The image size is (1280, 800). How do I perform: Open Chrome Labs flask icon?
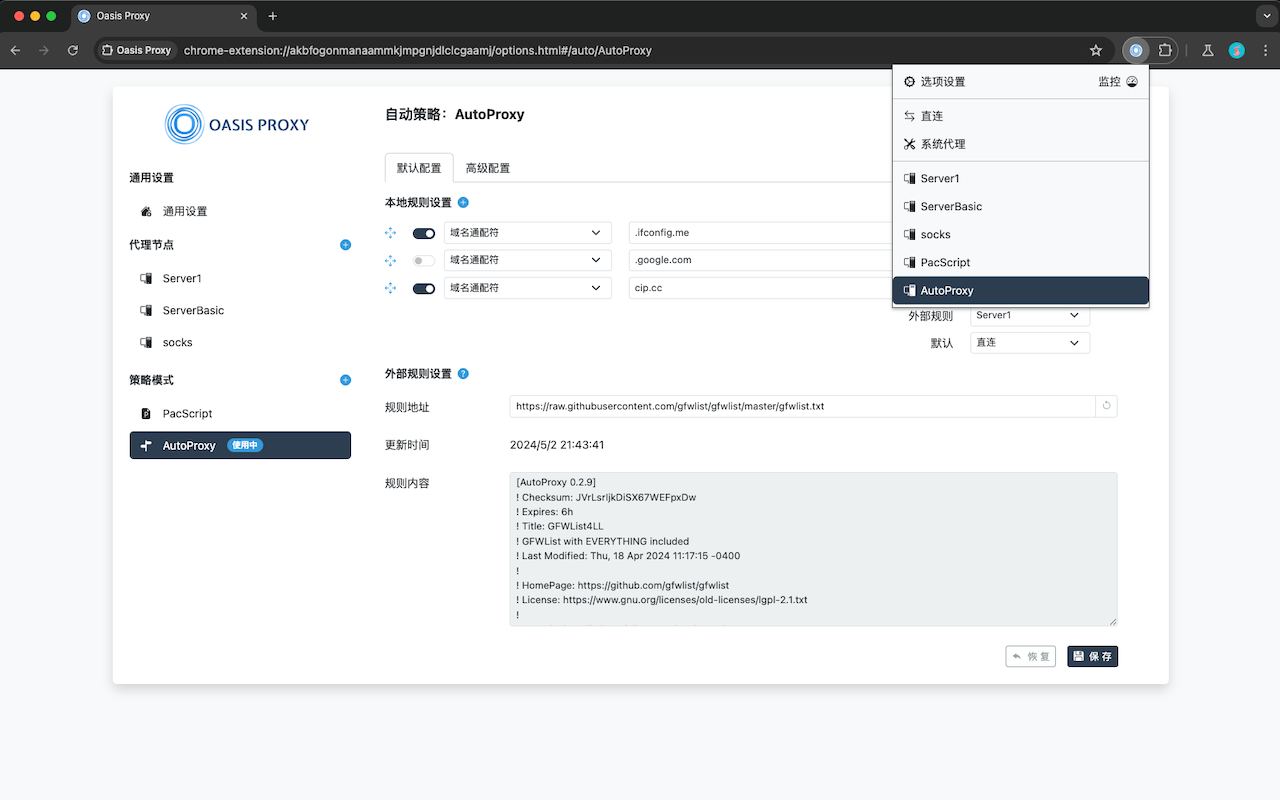coord(1208,50)
